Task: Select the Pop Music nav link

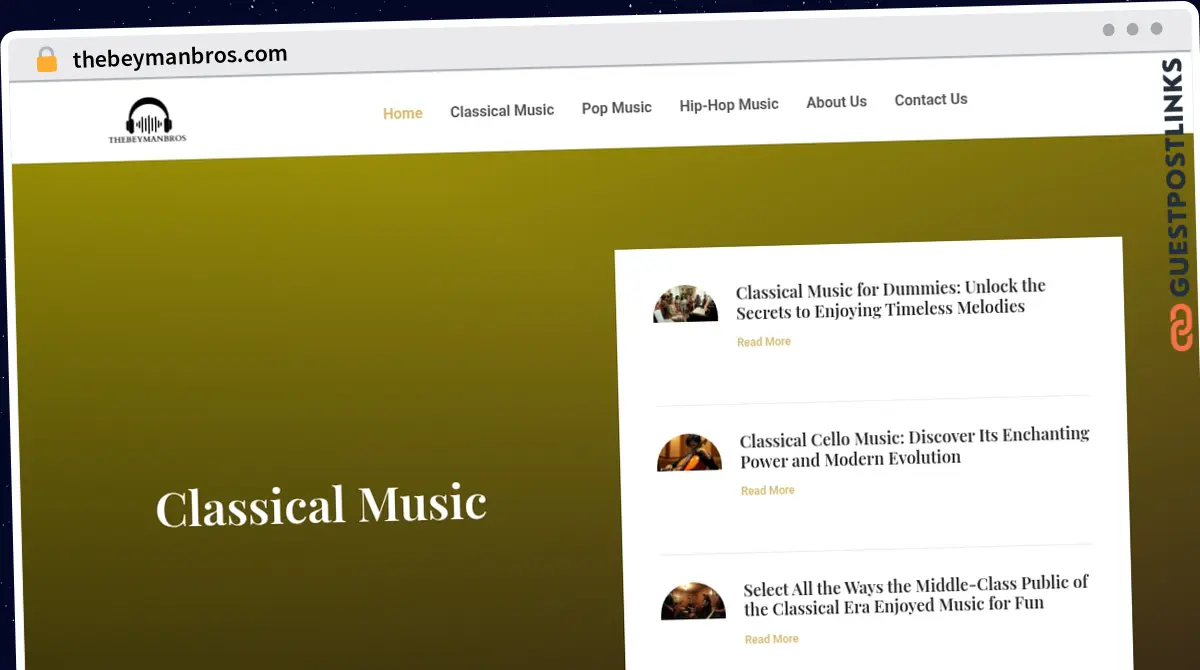Action: point(616,107)
